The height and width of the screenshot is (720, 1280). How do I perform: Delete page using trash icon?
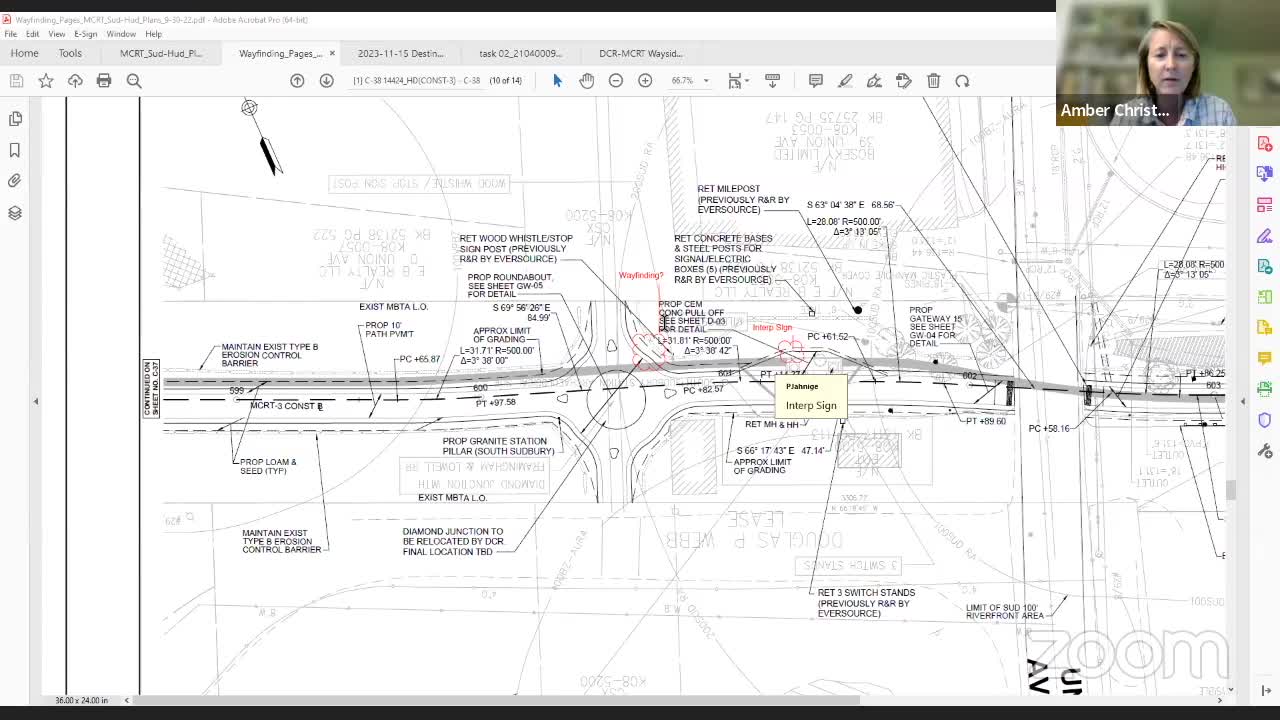933,81
